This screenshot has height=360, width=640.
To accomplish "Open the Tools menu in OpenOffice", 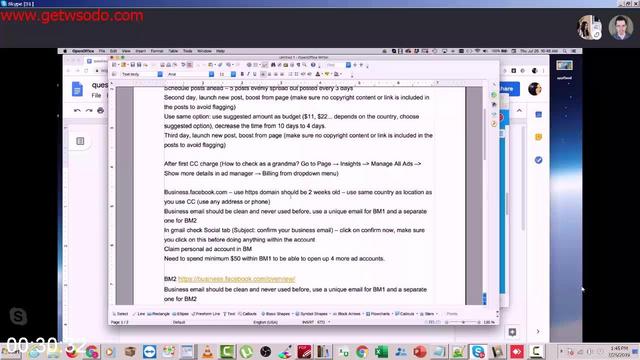I will 187,51.
